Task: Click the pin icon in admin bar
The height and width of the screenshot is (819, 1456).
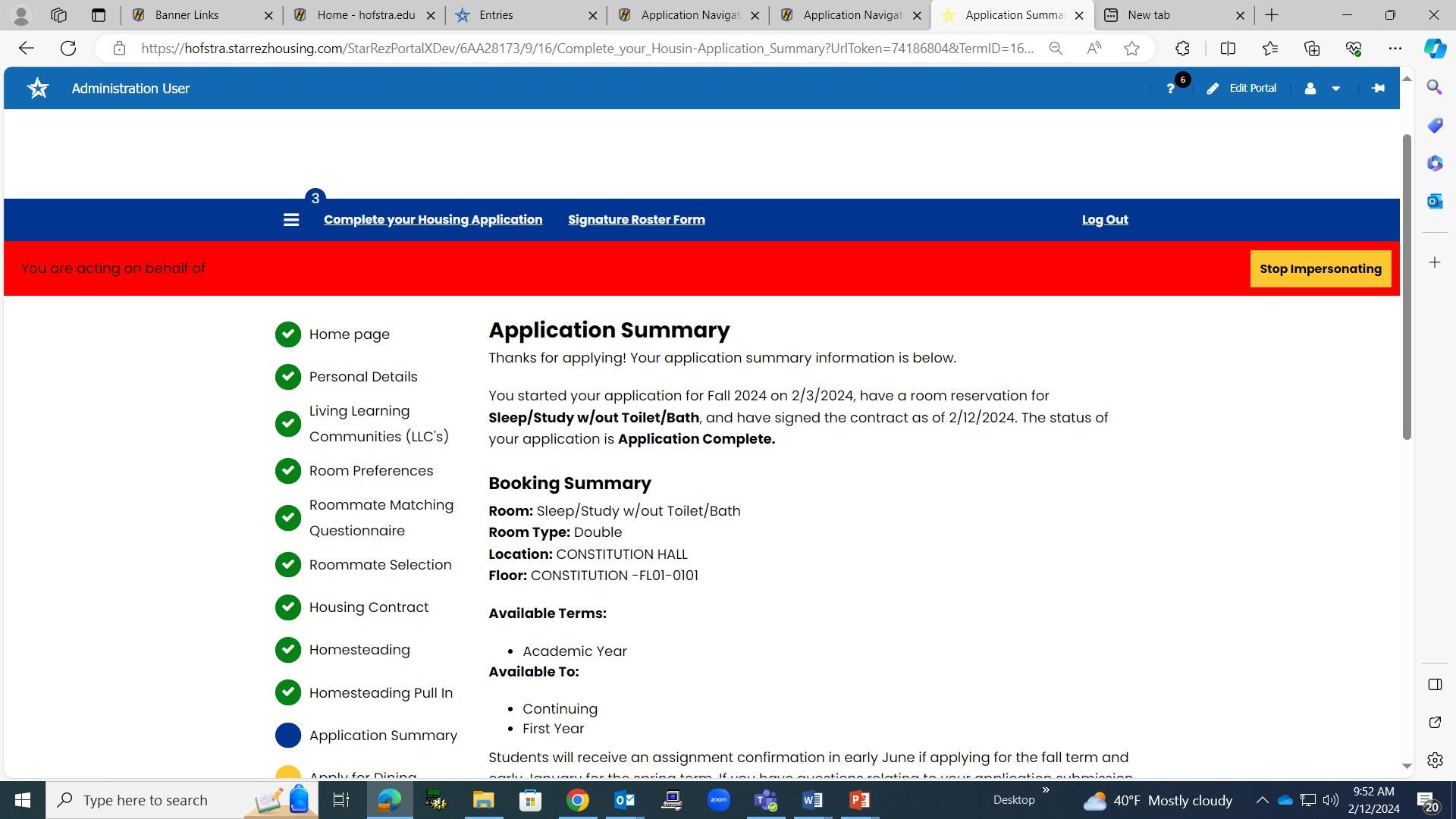Action: [x=1378, y=88]
